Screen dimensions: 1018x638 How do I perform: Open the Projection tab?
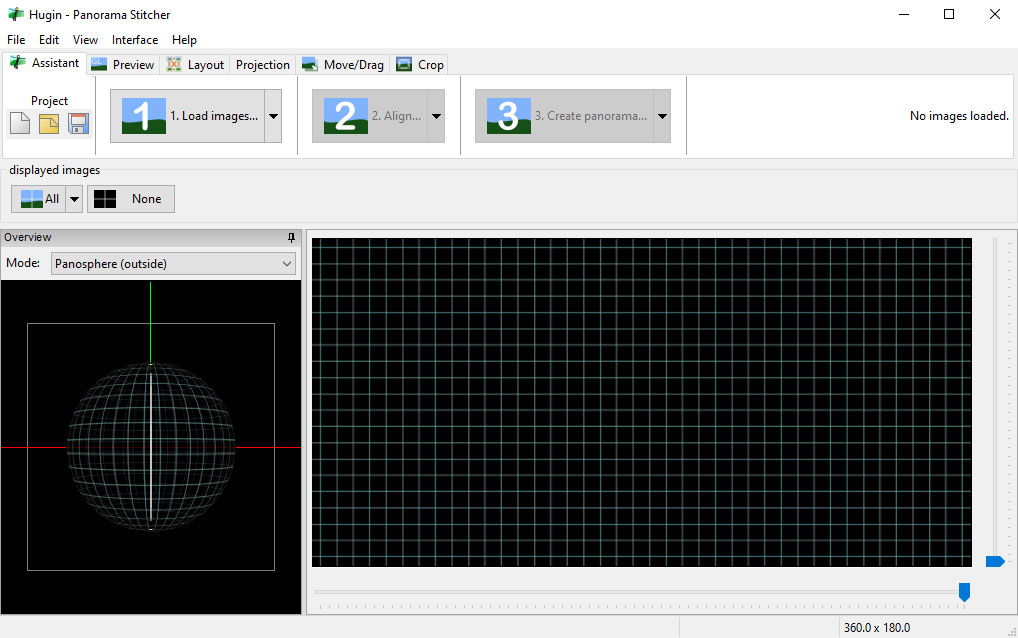click(x=262, y=65)
